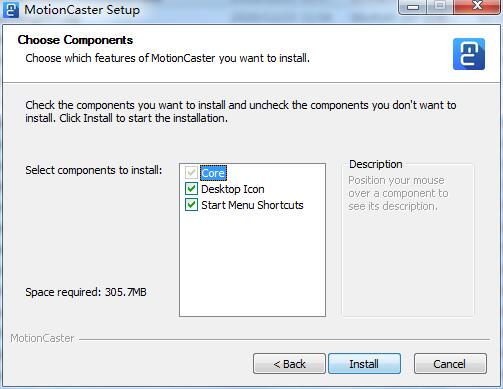Click the MotionCaster icon in title bar
This screenshot has height=389, width=503.
(x=11, y=9)
